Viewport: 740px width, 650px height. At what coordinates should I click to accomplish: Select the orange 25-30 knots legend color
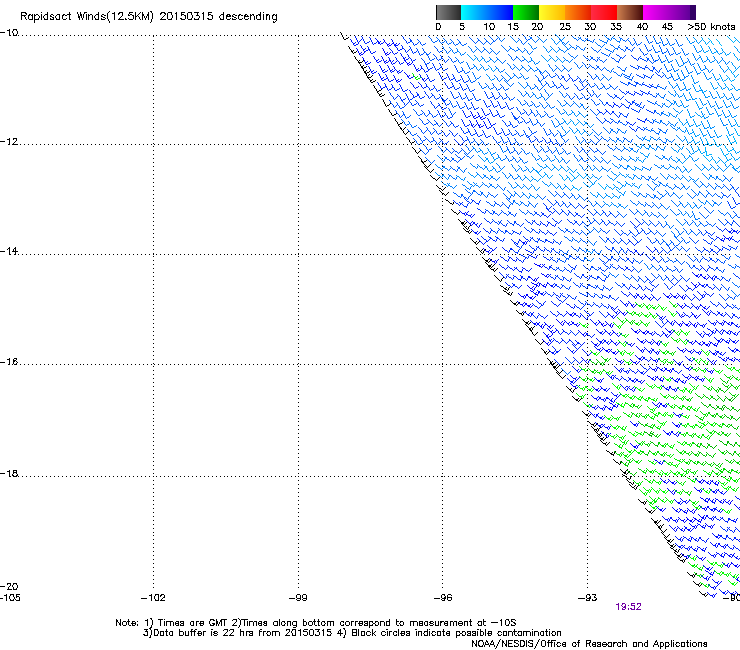click(x=578, y=12)
